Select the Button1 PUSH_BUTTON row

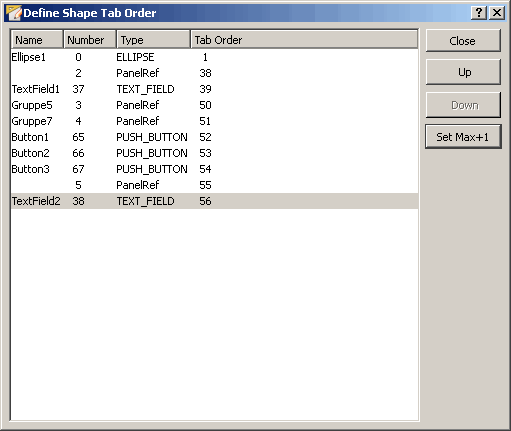214,137
